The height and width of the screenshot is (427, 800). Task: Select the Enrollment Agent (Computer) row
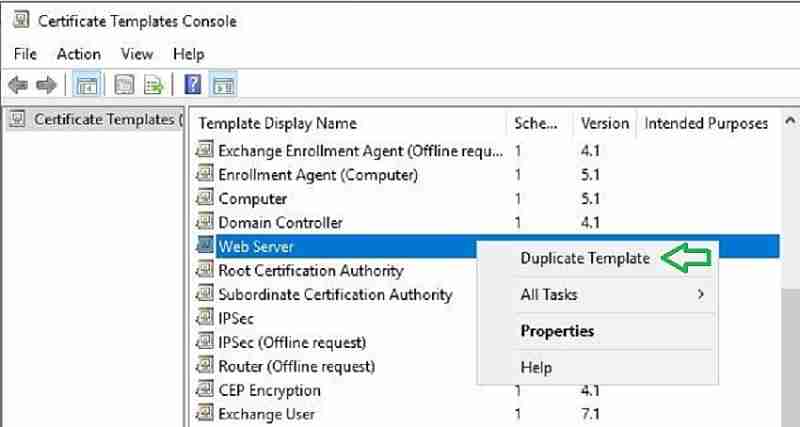485,174
